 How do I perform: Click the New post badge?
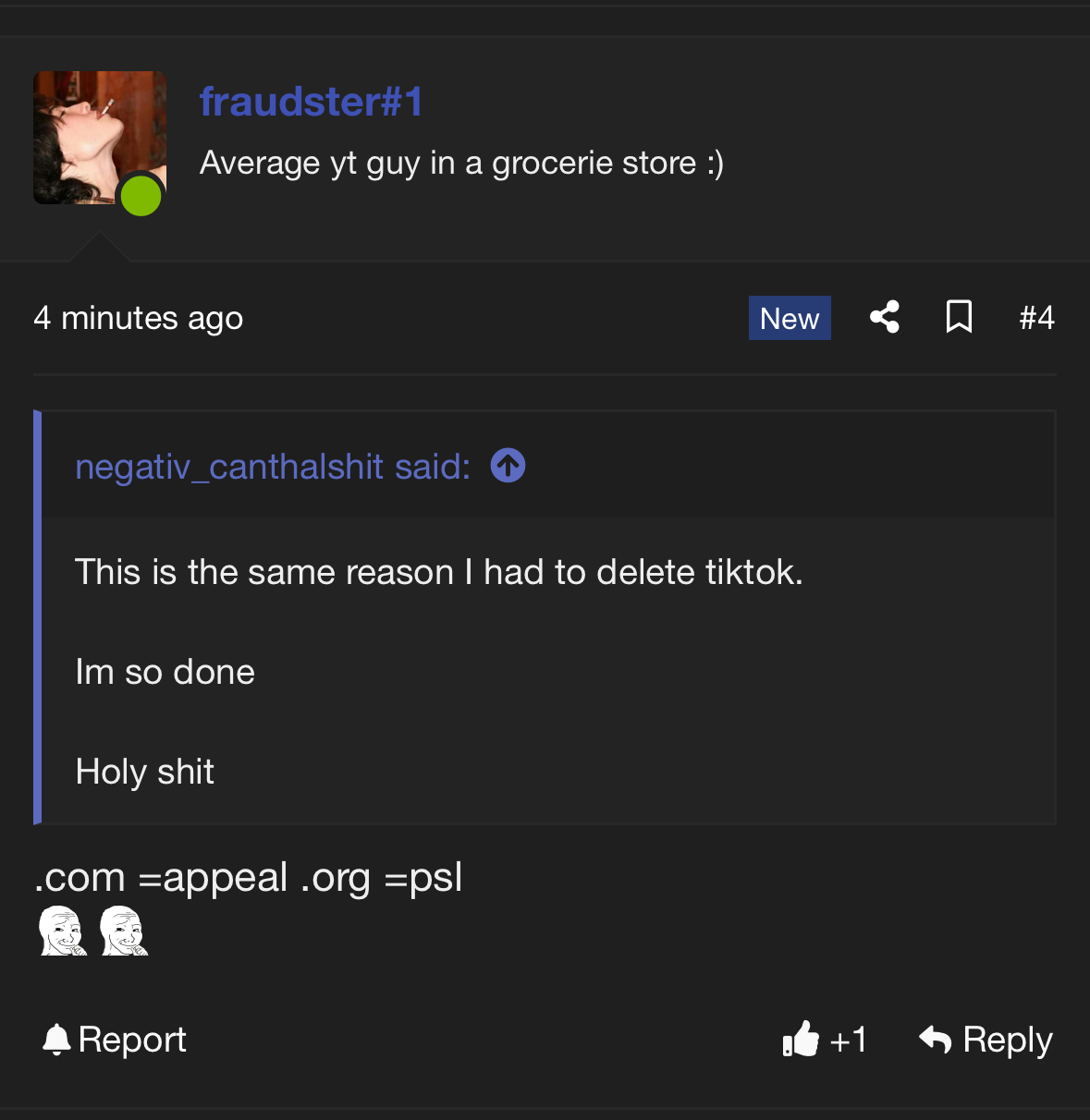coord(790,318)
